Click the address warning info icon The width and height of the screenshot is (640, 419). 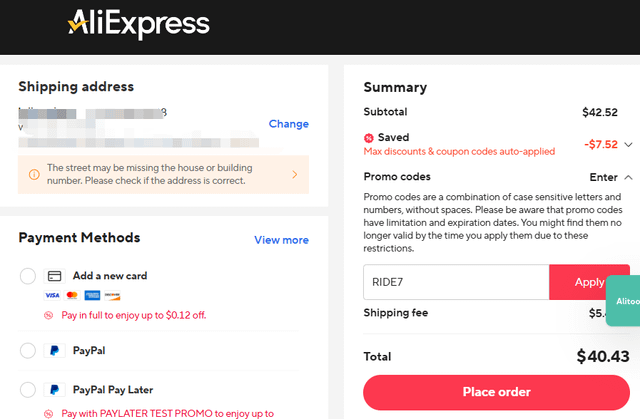(x=34, y=174)
